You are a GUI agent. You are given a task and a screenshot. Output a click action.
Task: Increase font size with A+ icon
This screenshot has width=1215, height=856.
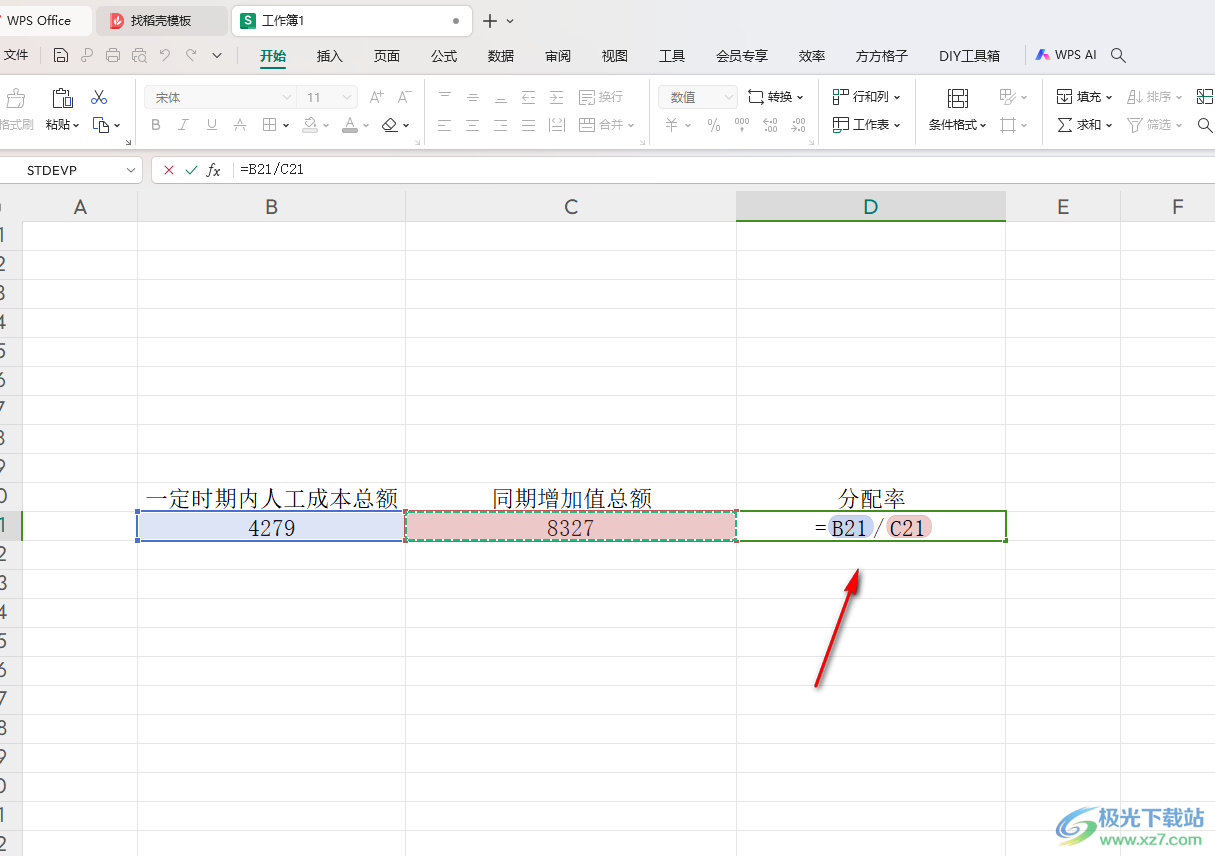(376, 97)
